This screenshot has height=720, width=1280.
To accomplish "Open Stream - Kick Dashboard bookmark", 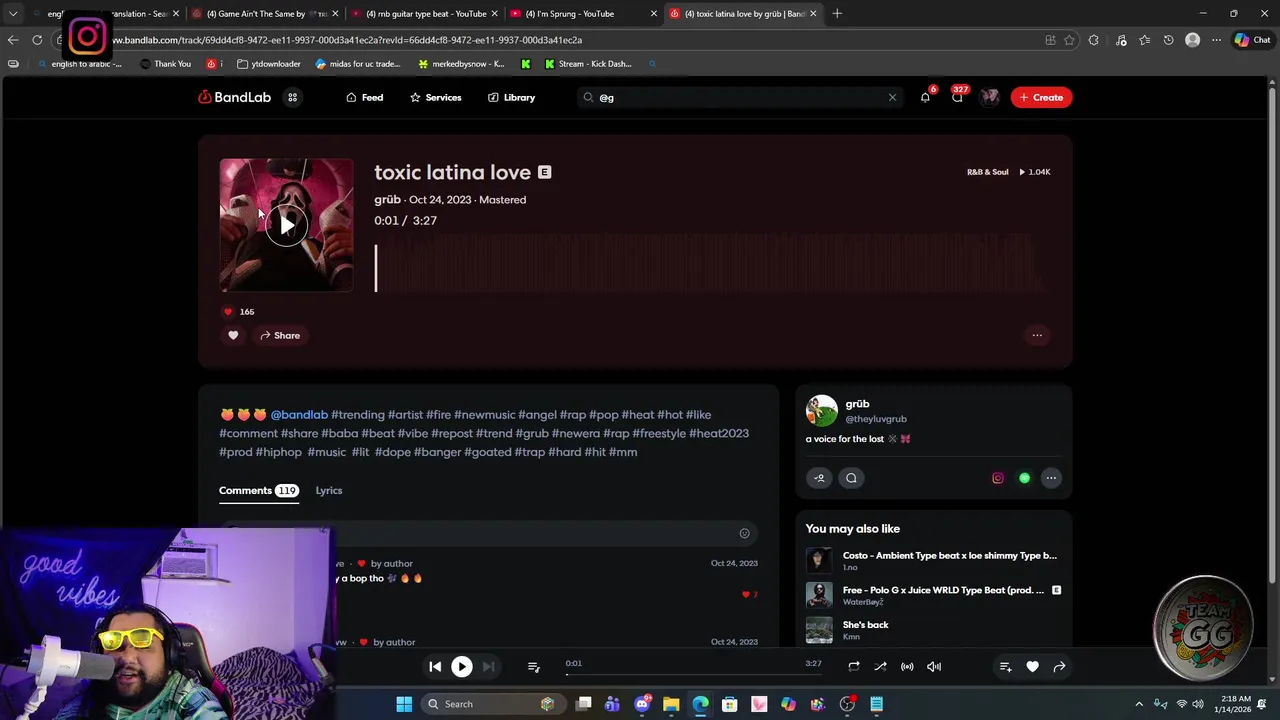I will [588, 63].
